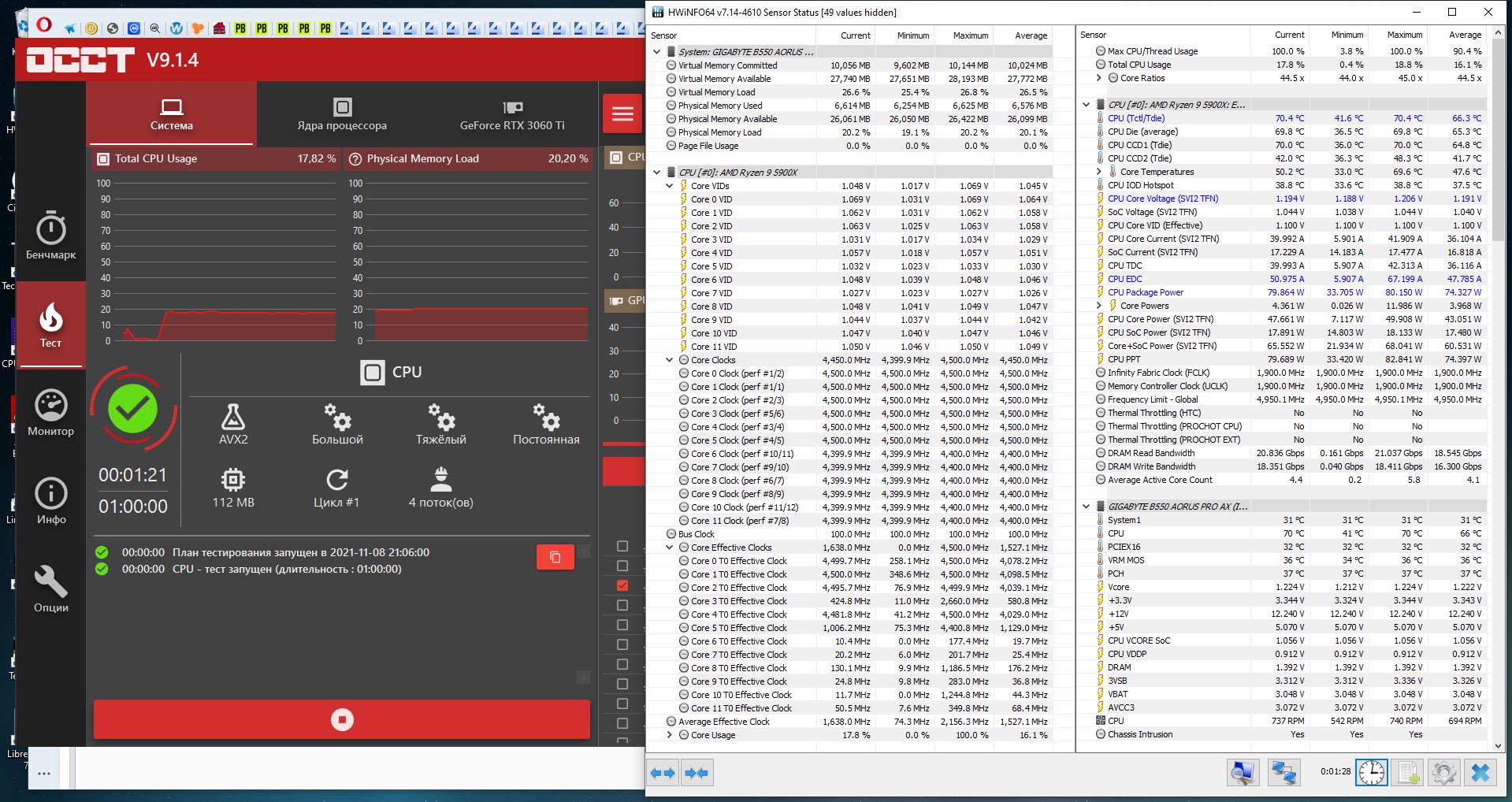The image size is (1512, 802).
Task: Click the question mark beside Physical Memory Load
Action: click(x=355, y=158)
